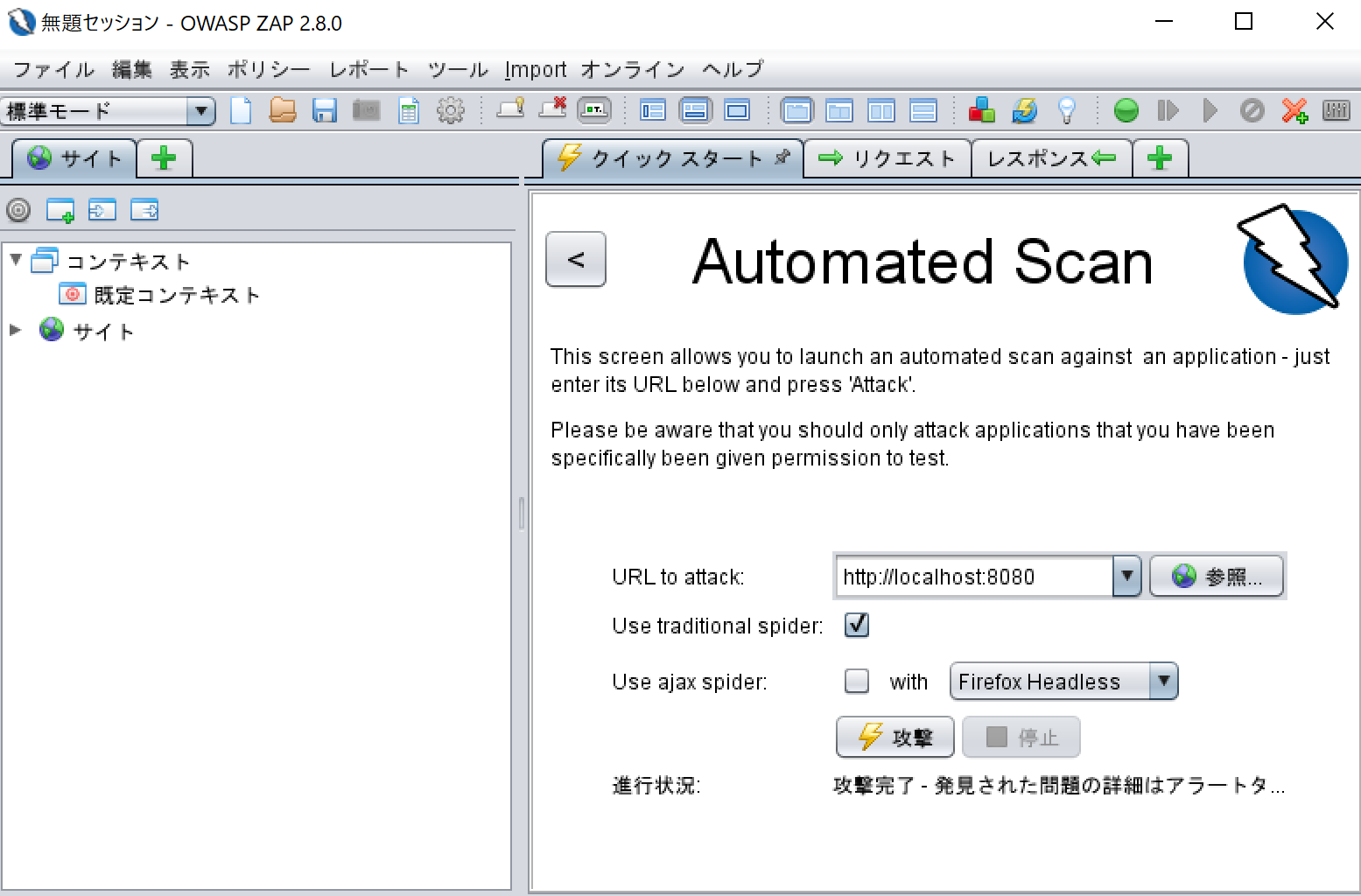Viewport: 1361px width, 896px height.
Task: Enable the Use ajax spider option
Action: tap(856, 681)
